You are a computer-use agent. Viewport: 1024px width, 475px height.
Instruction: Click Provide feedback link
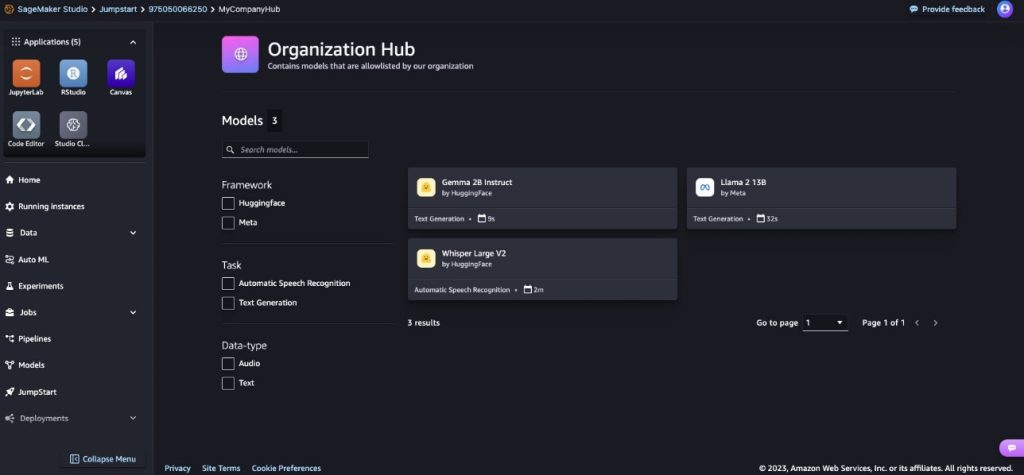pos(947,9)
